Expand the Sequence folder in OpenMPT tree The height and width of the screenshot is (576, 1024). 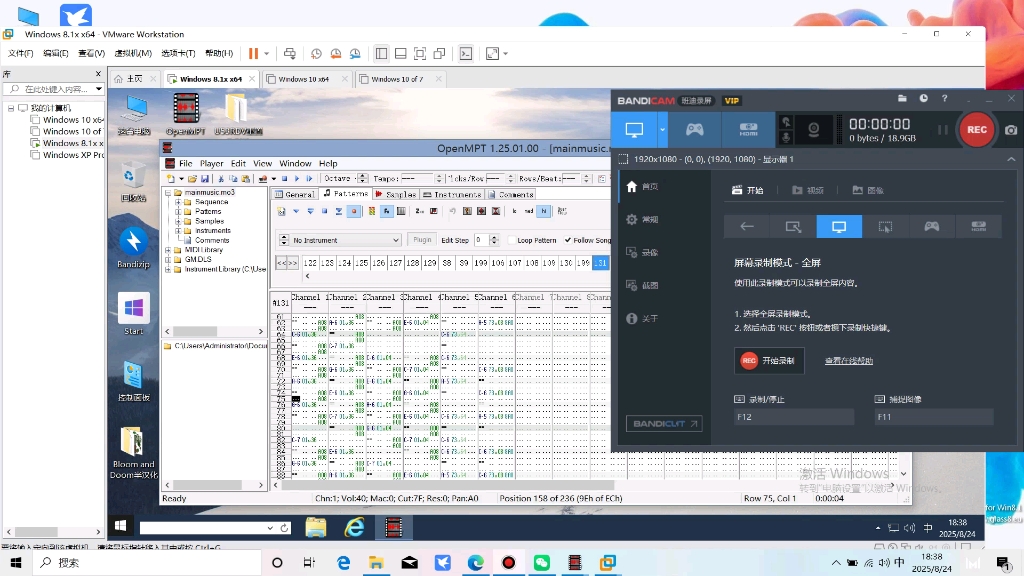[178, 202]
